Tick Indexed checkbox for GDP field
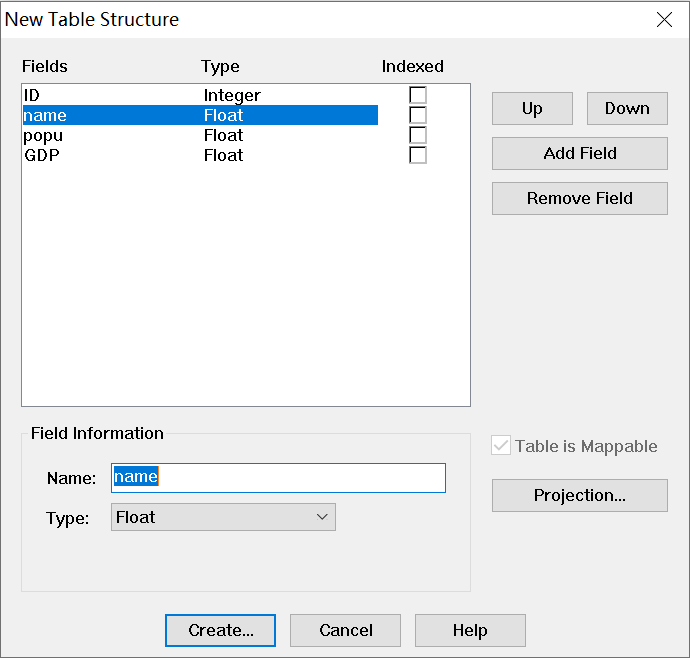 pyautogui.click(x=418, y=155)
